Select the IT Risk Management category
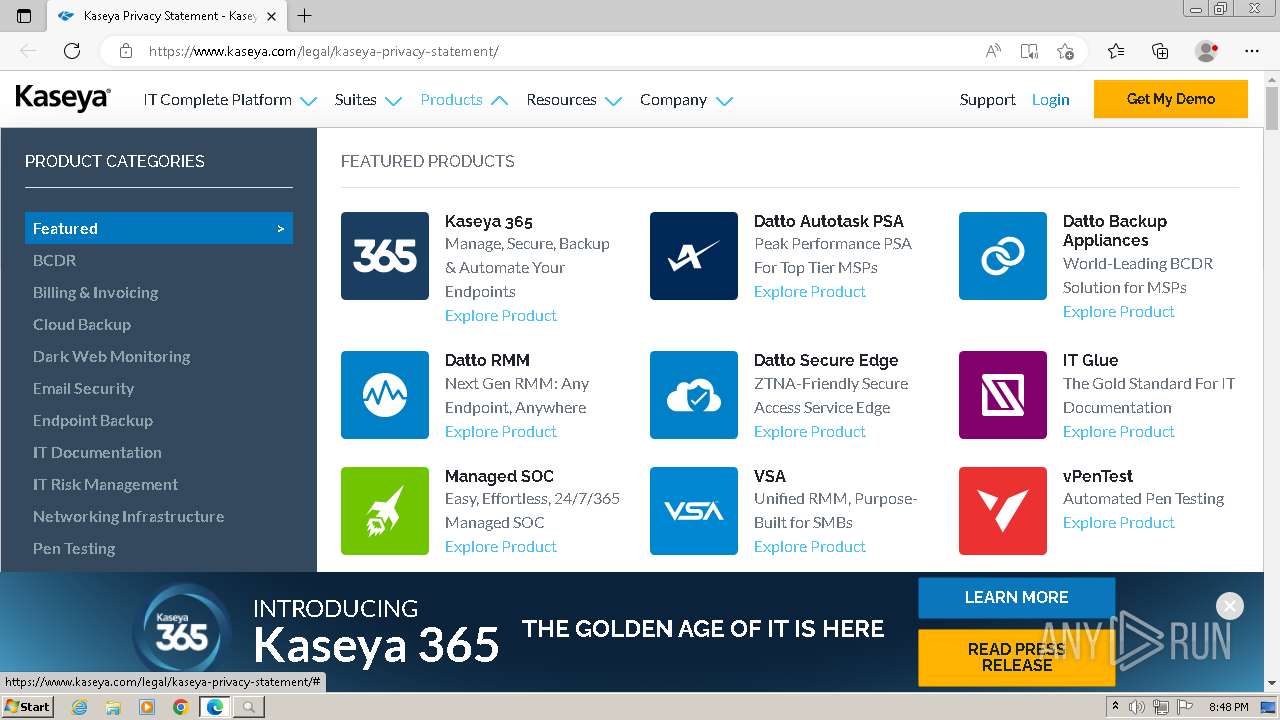The image size is (1280, 720). point(105,484)
